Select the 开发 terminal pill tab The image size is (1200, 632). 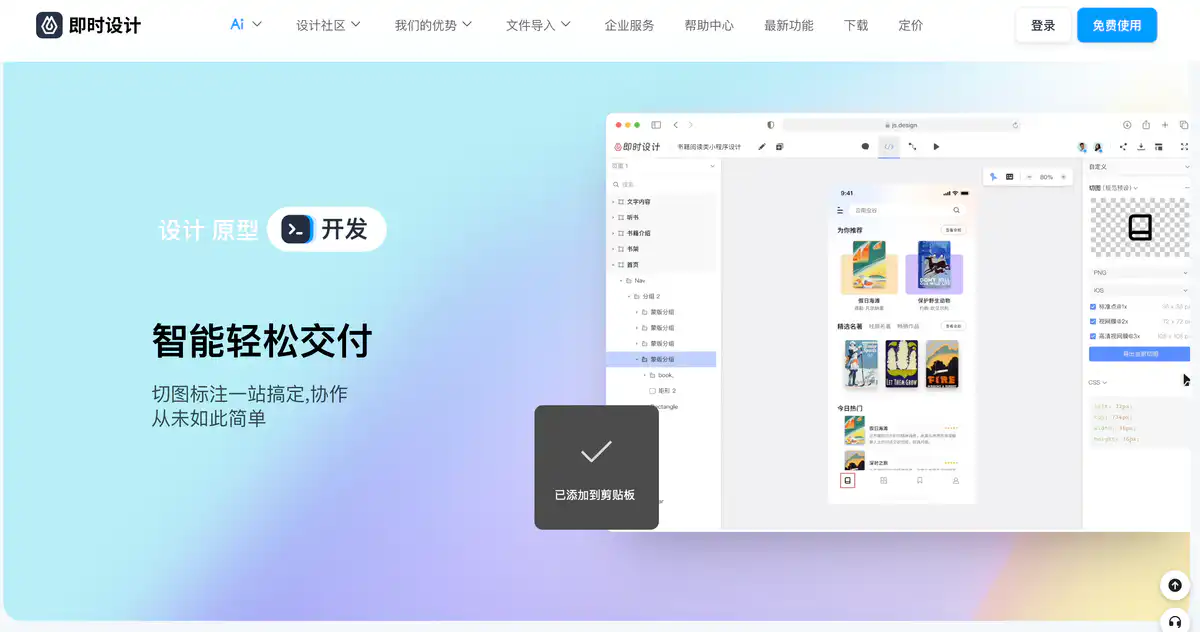coord(327,229)
